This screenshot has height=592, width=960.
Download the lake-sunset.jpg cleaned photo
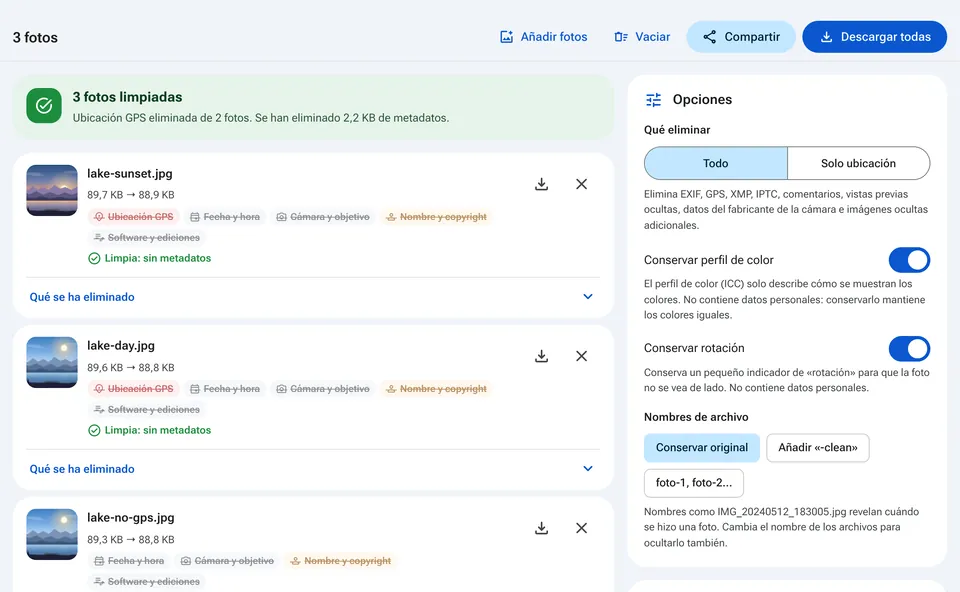[541, 184]
